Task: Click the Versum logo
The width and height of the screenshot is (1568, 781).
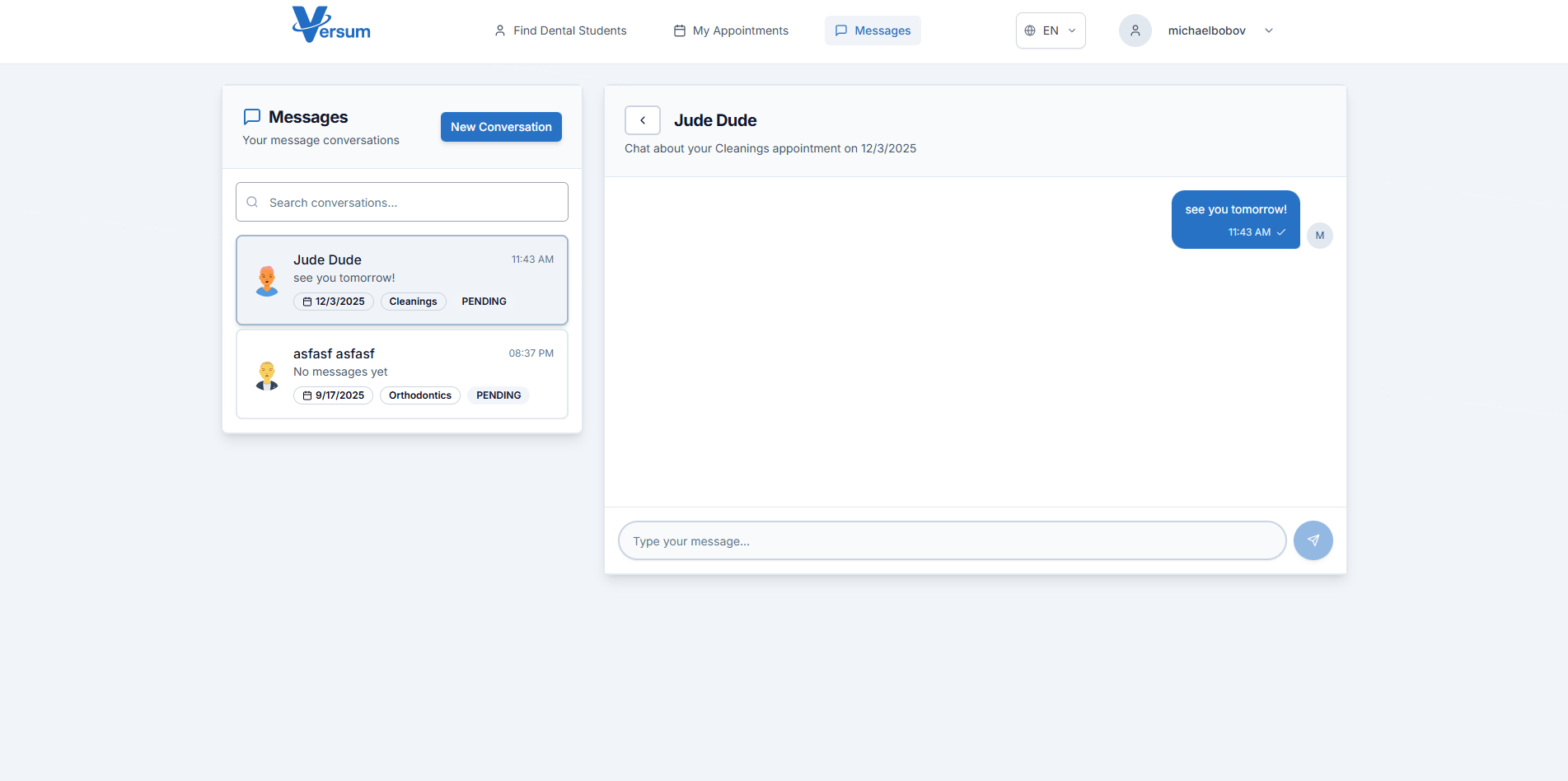Action: click(331, 25)
